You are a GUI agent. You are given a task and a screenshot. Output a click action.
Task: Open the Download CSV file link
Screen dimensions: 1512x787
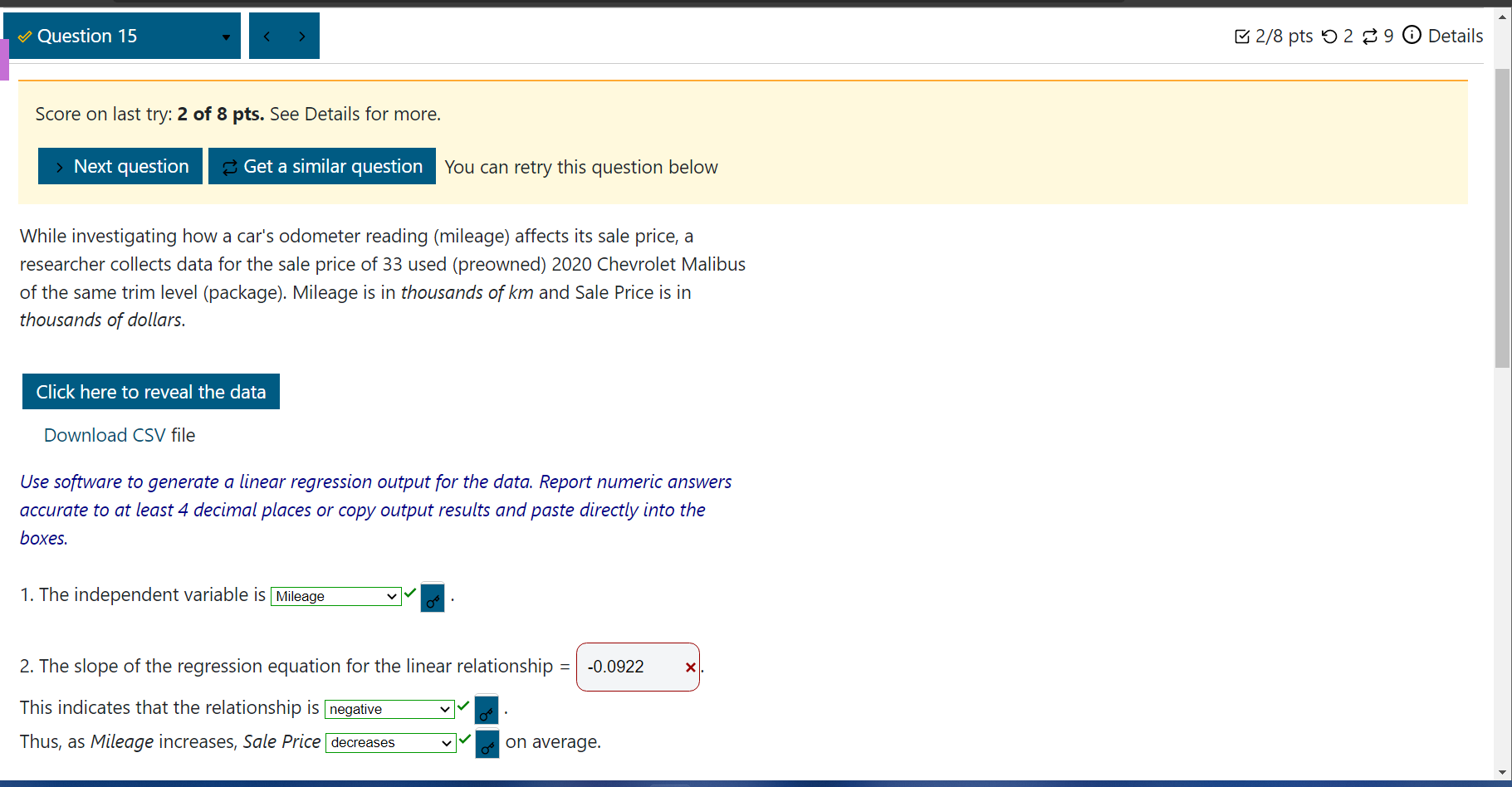click(119, 435)
